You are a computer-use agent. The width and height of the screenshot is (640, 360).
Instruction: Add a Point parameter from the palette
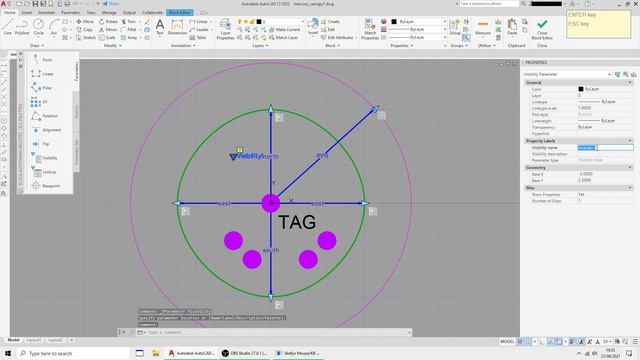click(x=43, y=60)
